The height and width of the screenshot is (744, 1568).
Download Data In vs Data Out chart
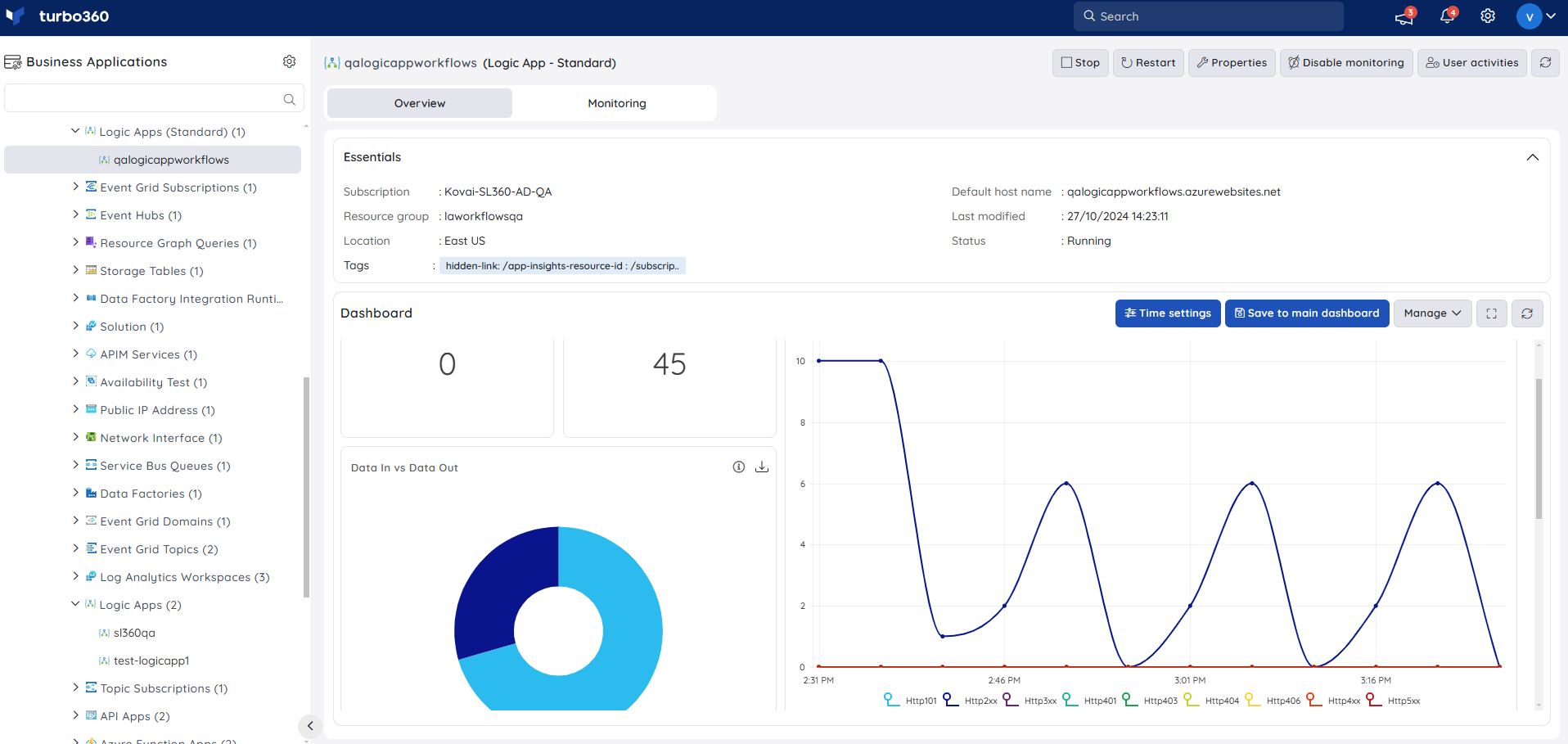(x=762, y=467)
